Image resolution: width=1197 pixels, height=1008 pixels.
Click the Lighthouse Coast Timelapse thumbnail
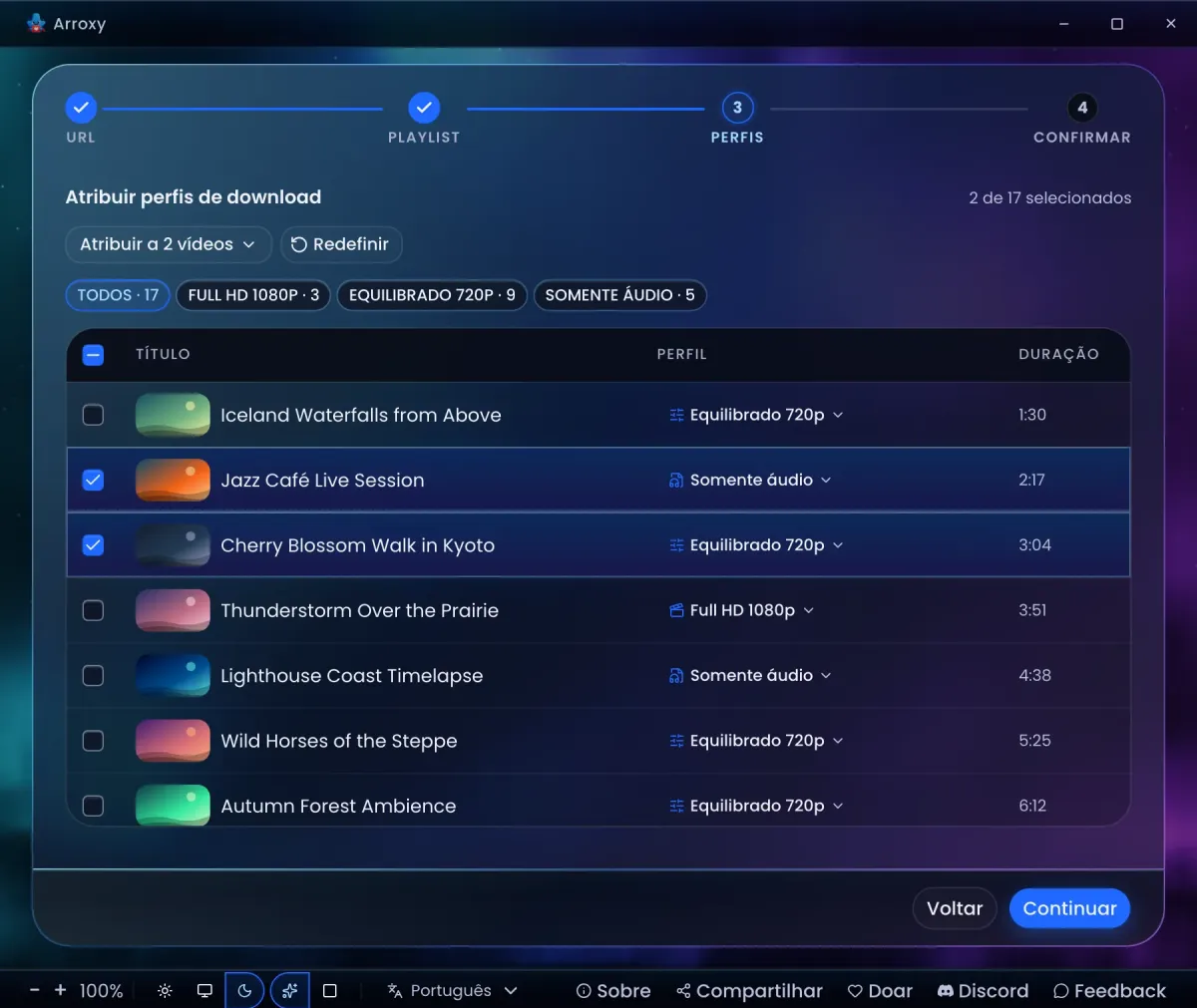(173, 675)
